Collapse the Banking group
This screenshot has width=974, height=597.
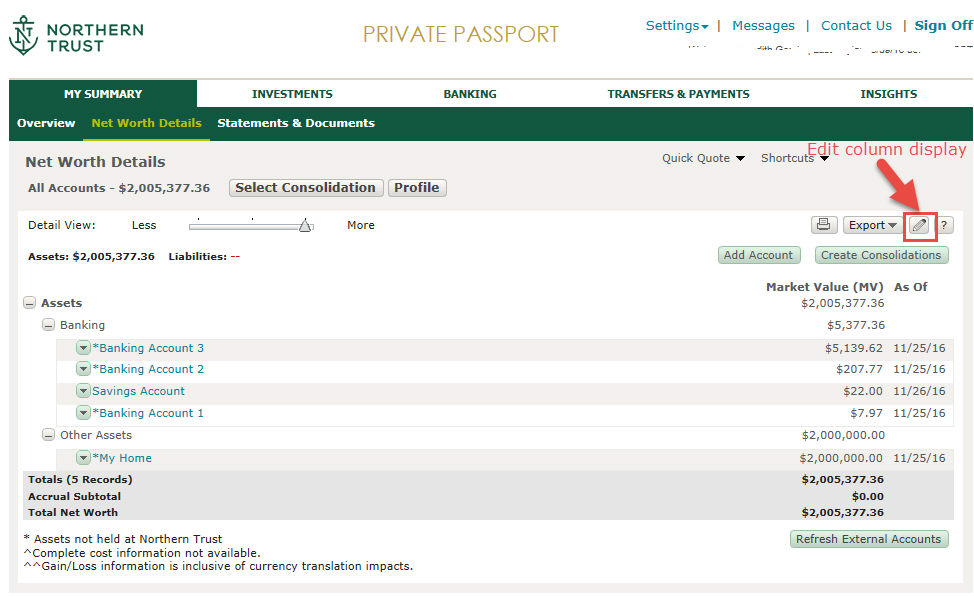(x=48, y=325)
